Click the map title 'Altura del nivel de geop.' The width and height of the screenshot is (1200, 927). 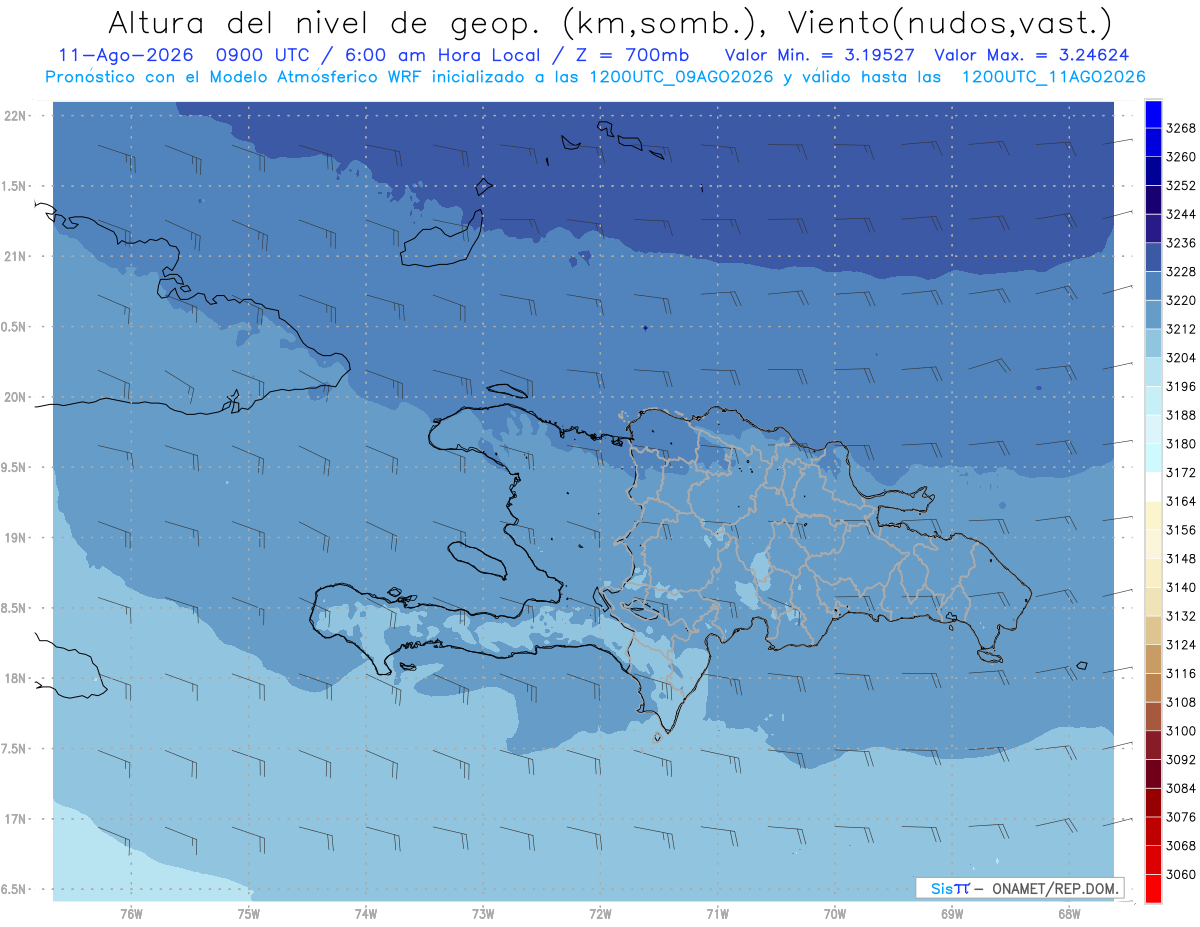coord(325,22)
